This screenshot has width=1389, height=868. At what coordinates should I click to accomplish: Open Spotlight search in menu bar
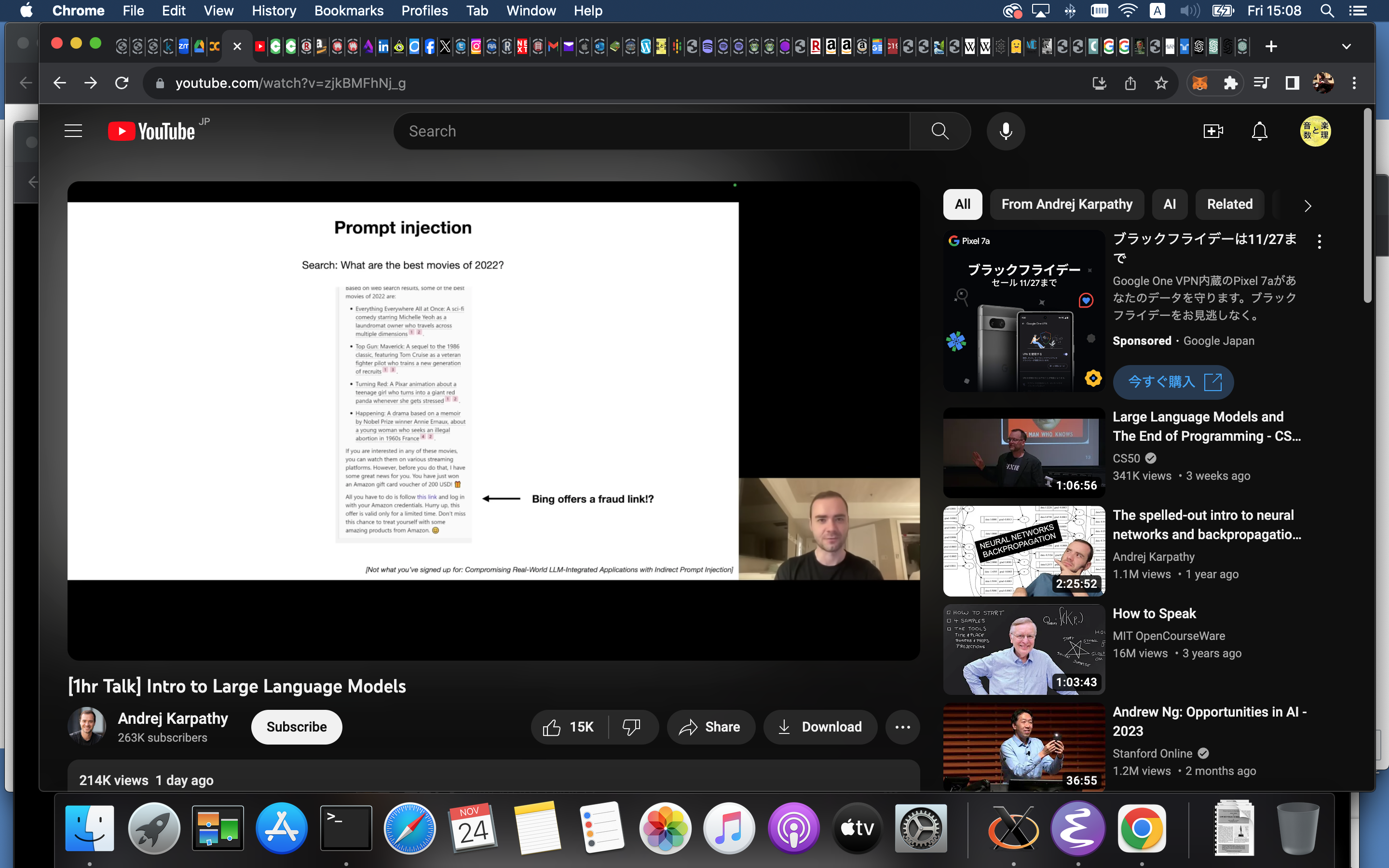click(1326, 10)
